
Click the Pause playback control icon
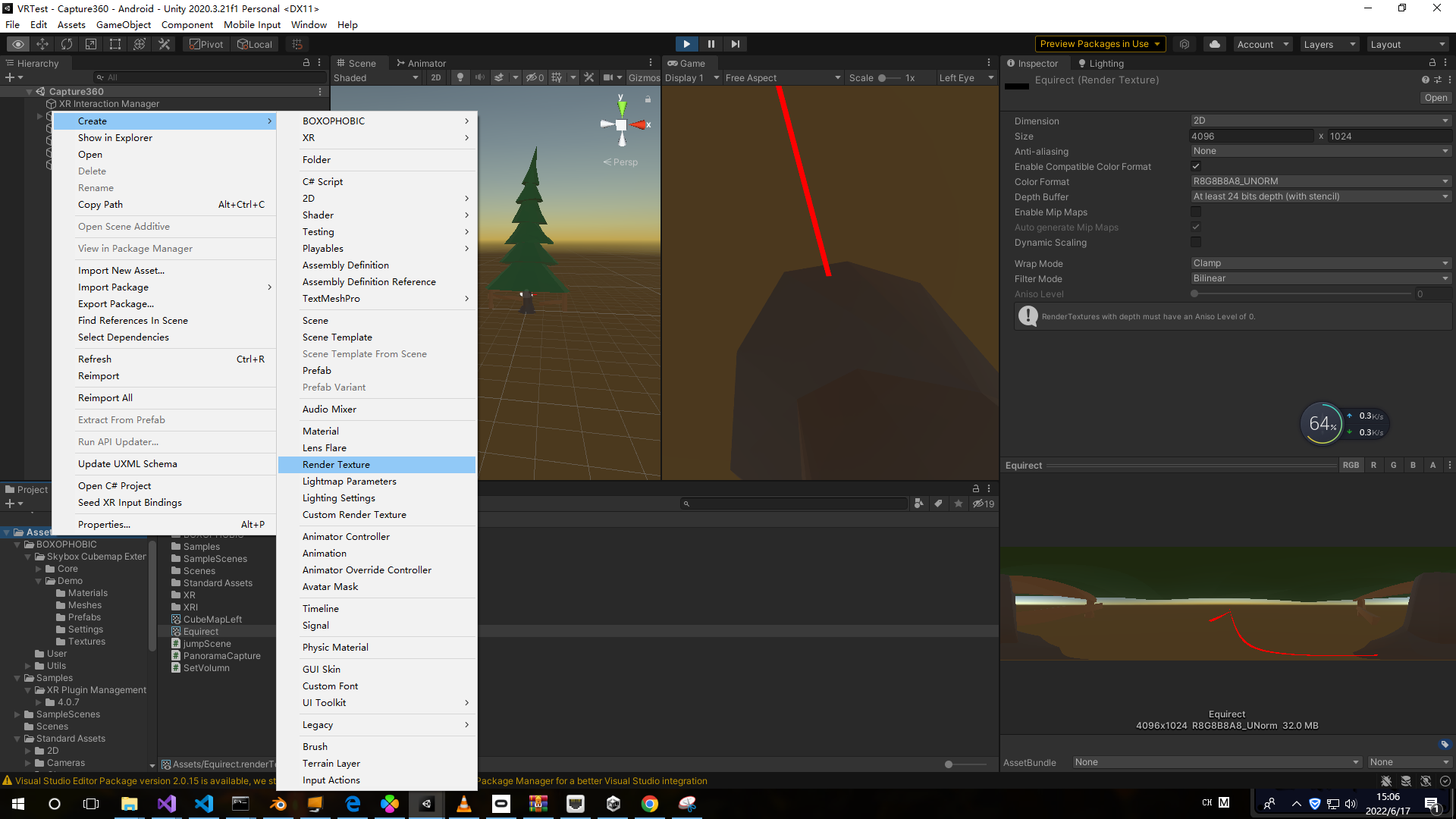tap(711, 43)
